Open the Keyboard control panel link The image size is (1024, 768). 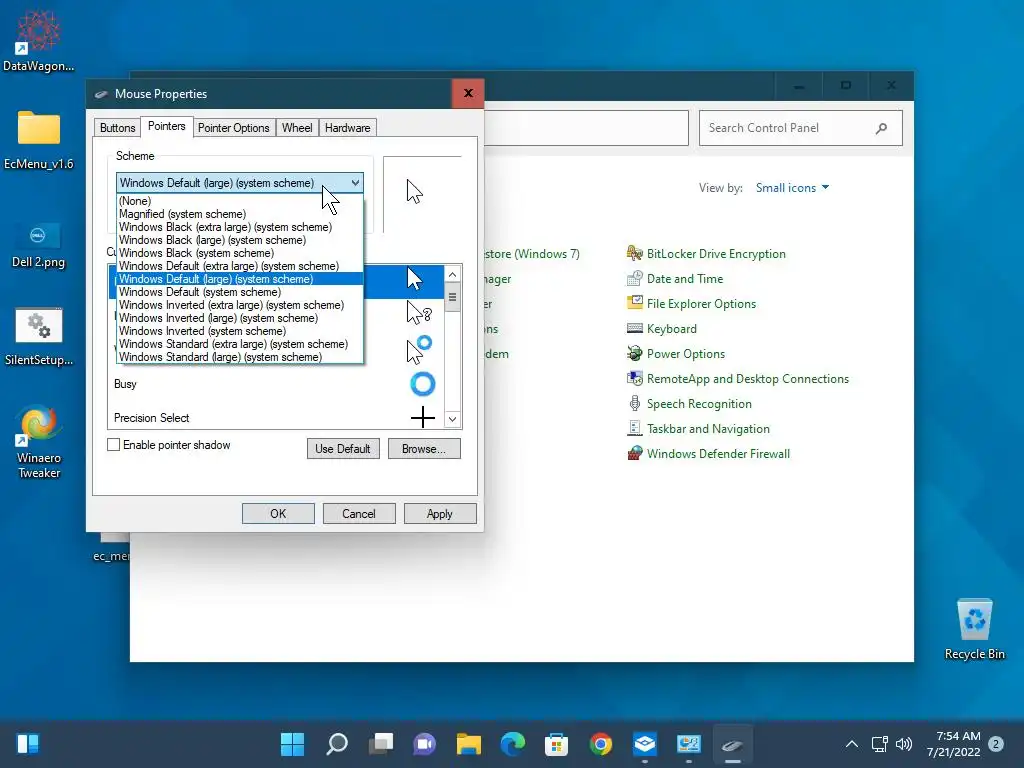coord(671,328)
